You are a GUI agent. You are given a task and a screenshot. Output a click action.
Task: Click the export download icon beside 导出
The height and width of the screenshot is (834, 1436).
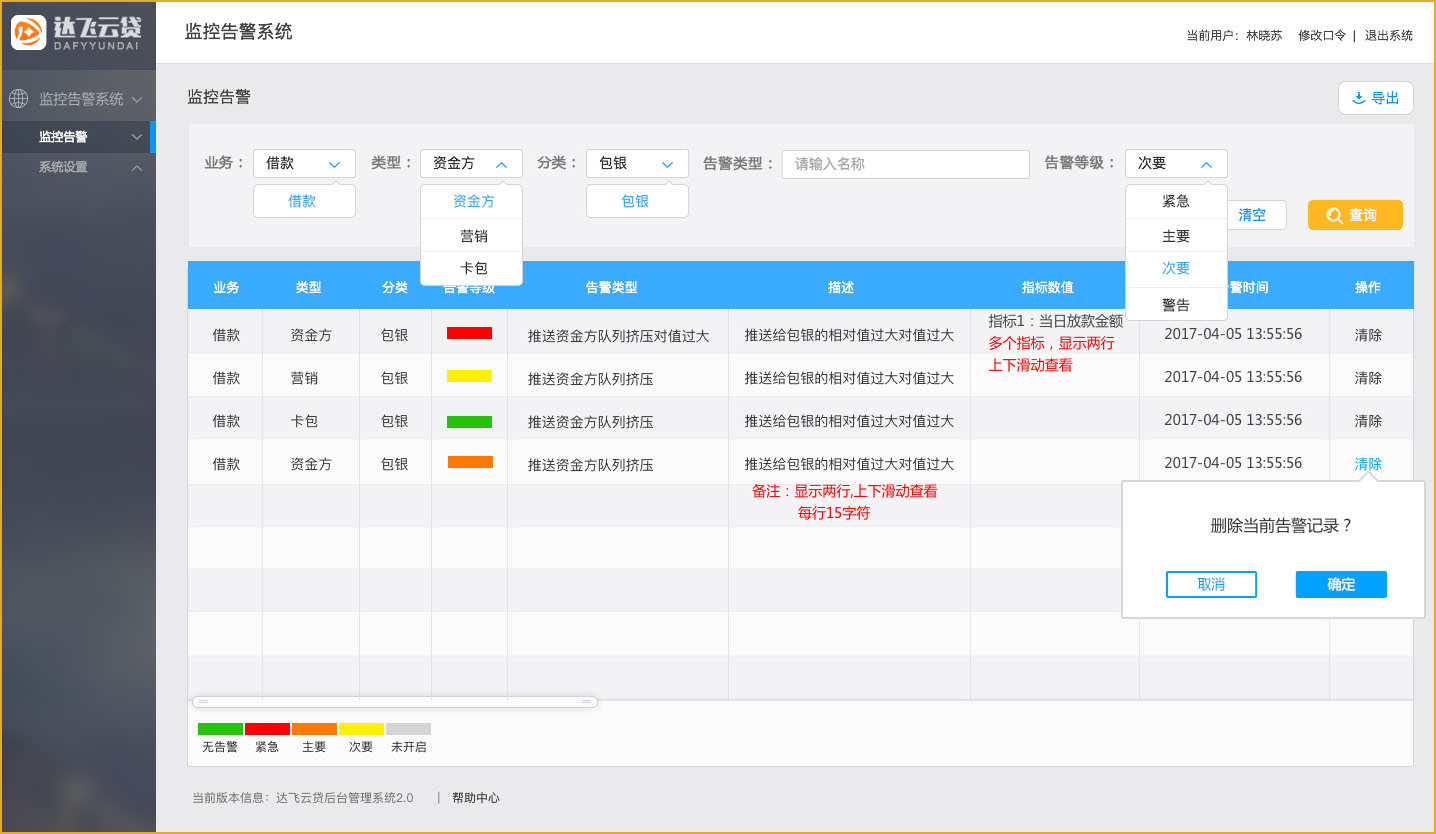pyautogui.click(x=1359, y=97)
